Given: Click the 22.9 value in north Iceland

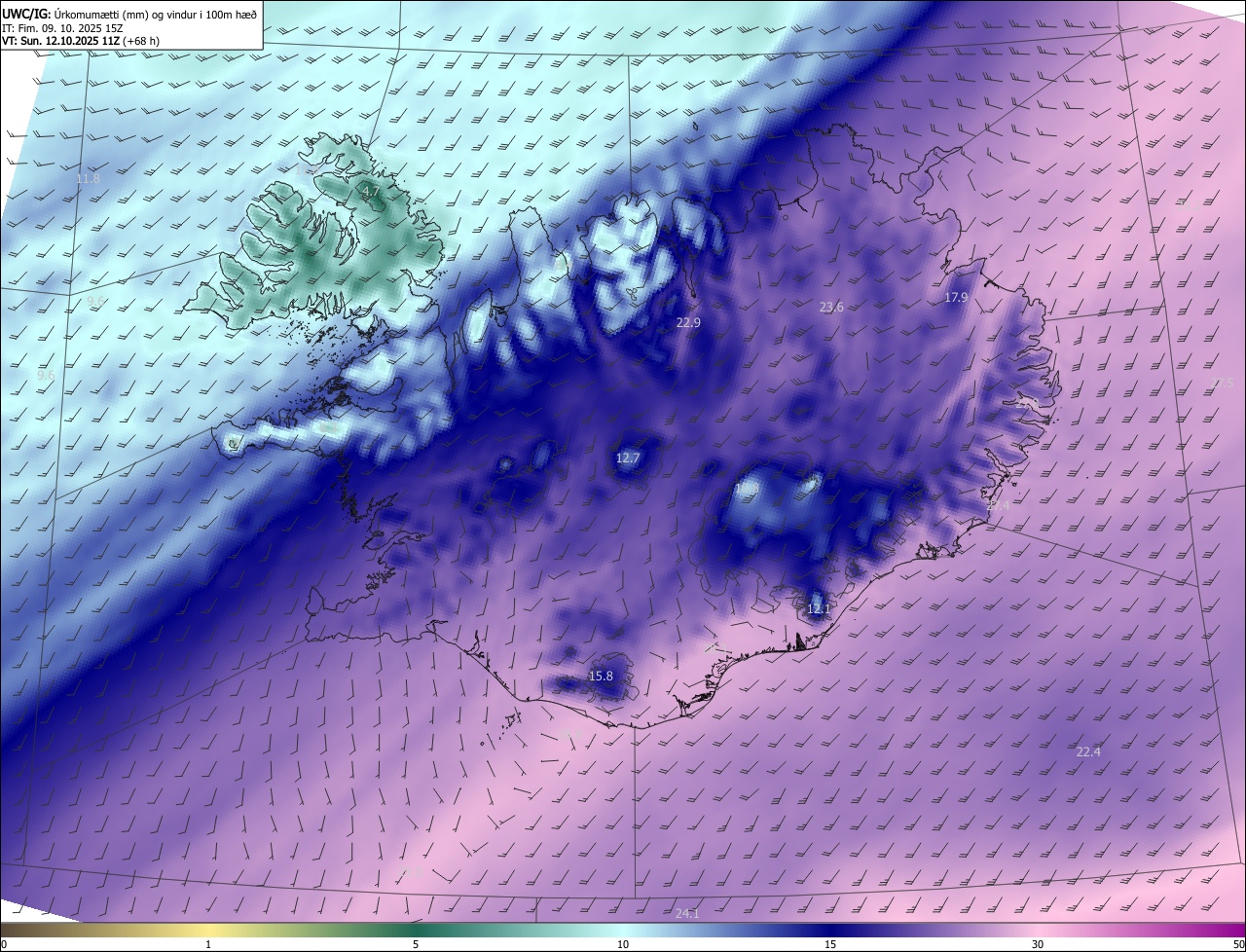Looking at the screenshot, I should tap(688, 322).
